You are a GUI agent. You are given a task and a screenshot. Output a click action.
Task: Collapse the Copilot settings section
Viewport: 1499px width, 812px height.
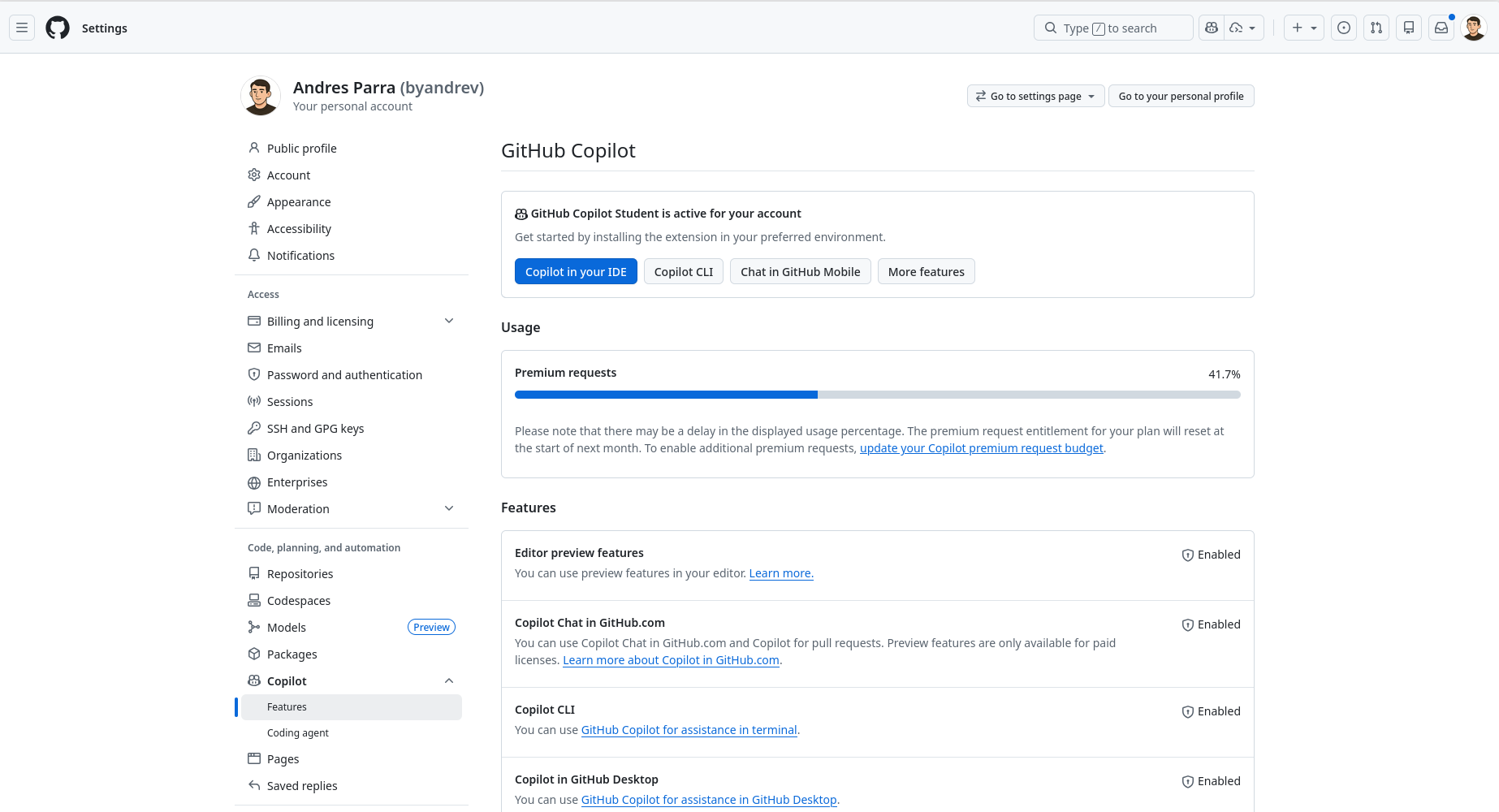(x=449, y=680)
